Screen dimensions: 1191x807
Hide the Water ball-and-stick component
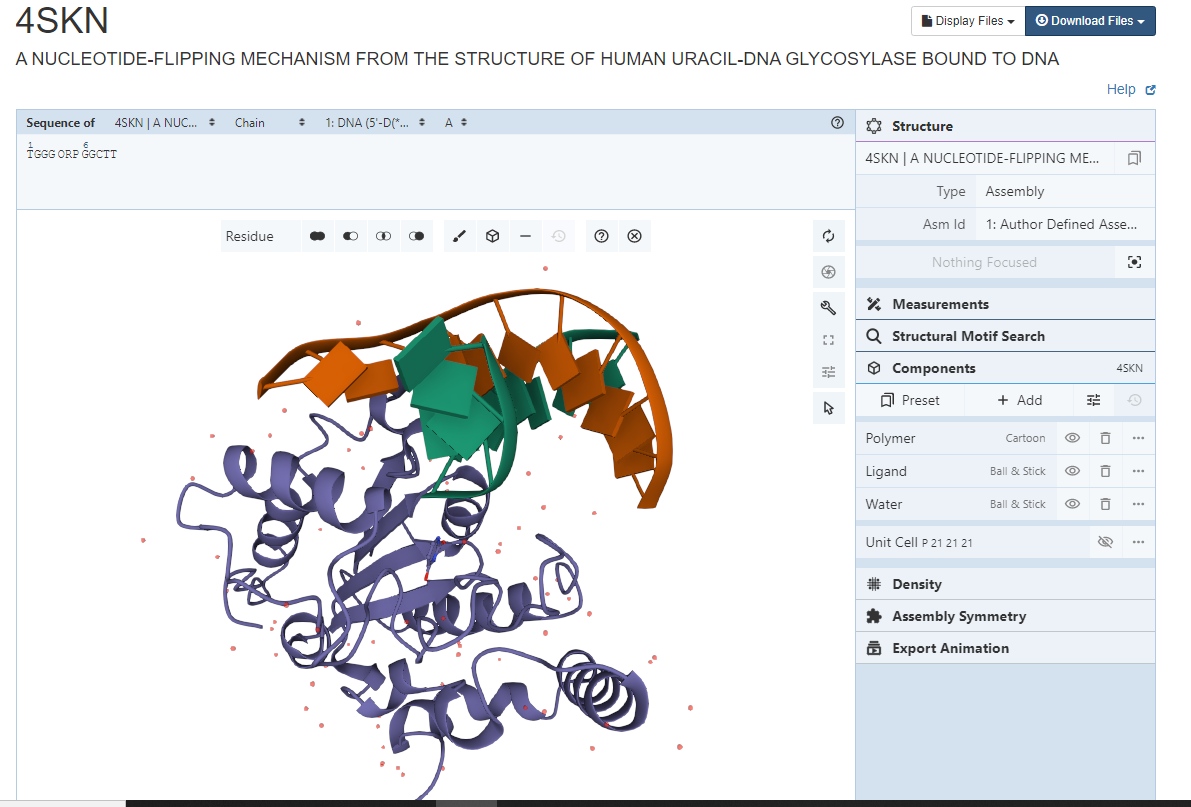click(1072, 504)
